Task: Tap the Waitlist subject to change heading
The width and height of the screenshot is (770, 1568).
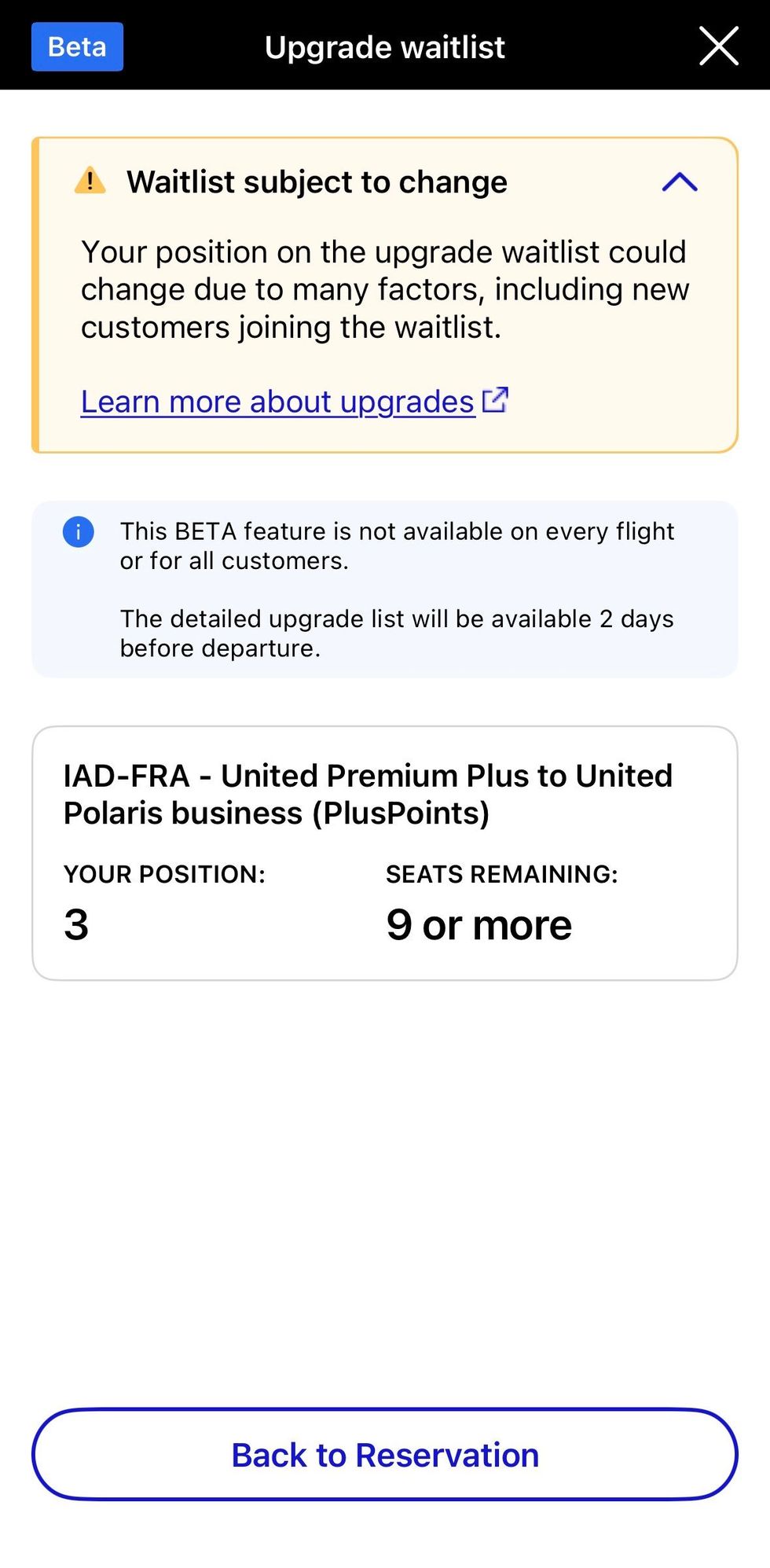Action: (x=317, y=182)
